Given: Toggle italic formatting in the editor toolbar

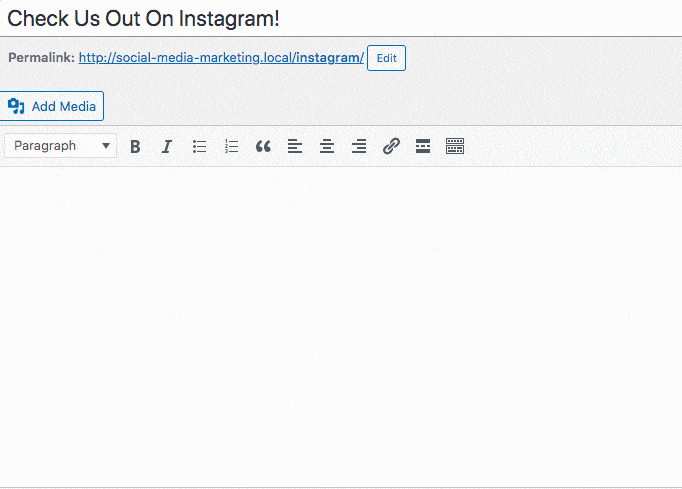Looking at the screenshot, I should click(167, 146).
